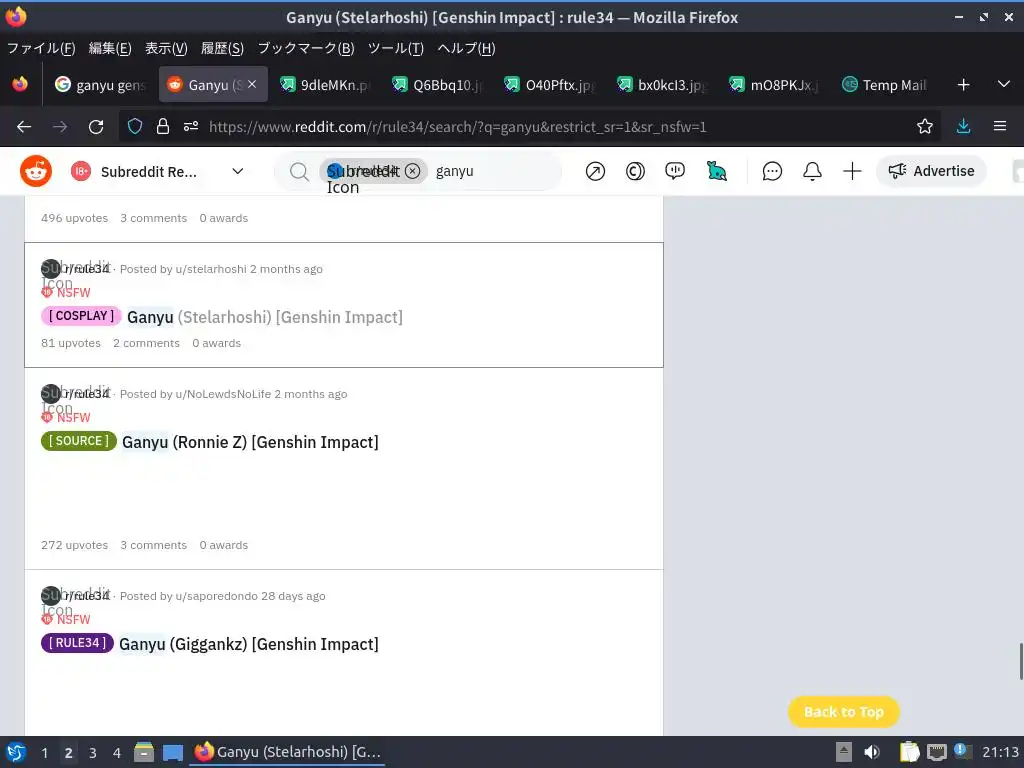Screen dimensions: 1024x768
Task: Open the 表示(V) menu
Action: pos(166,48)
